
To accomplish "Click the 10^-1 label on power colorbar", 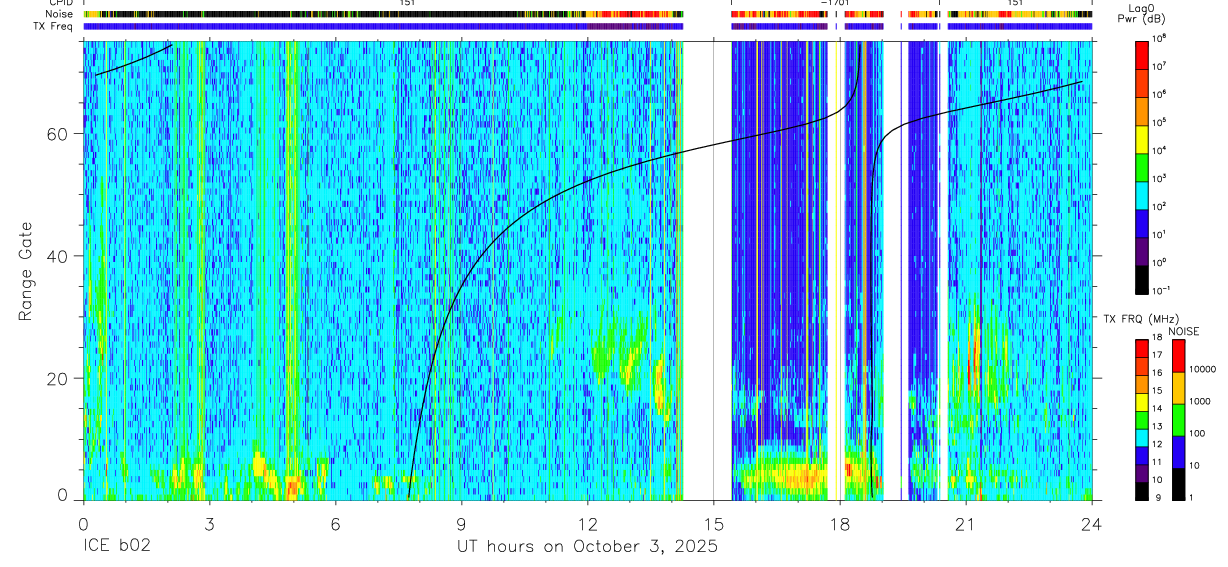I will [x=1162, y=290].
